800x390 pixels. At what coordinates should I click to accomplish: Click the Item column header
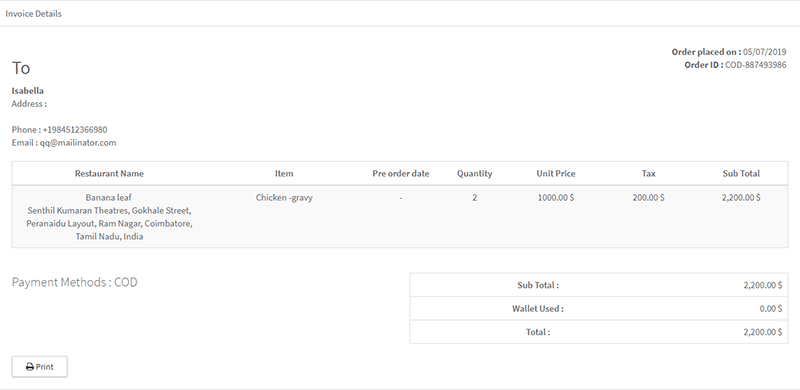pyautogui.click(x=284, y=174)
